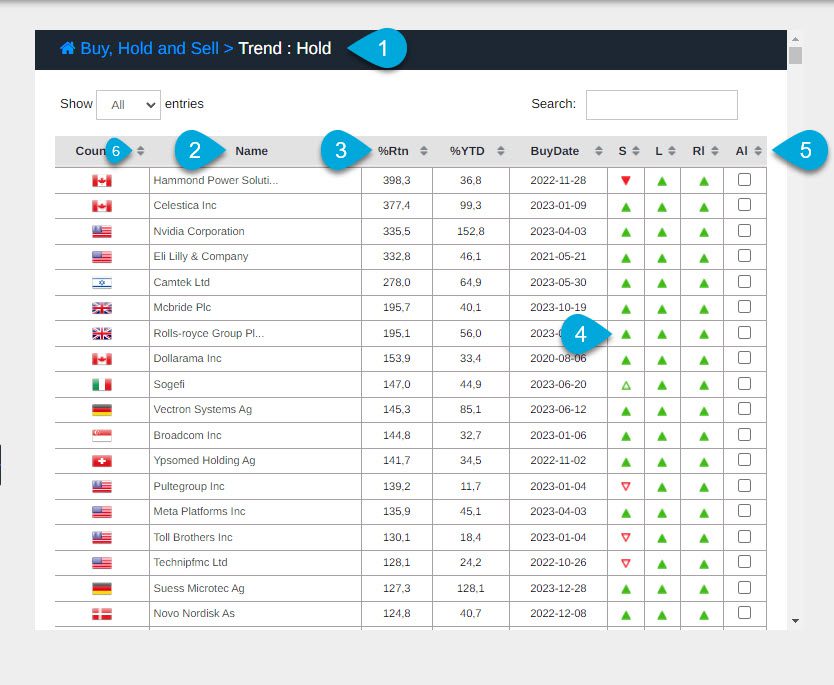The width and height of the screenshot is (834, 685).
Task: Click Singapore flag beside Broadcom Inc
Action: [x=101, y=436]
